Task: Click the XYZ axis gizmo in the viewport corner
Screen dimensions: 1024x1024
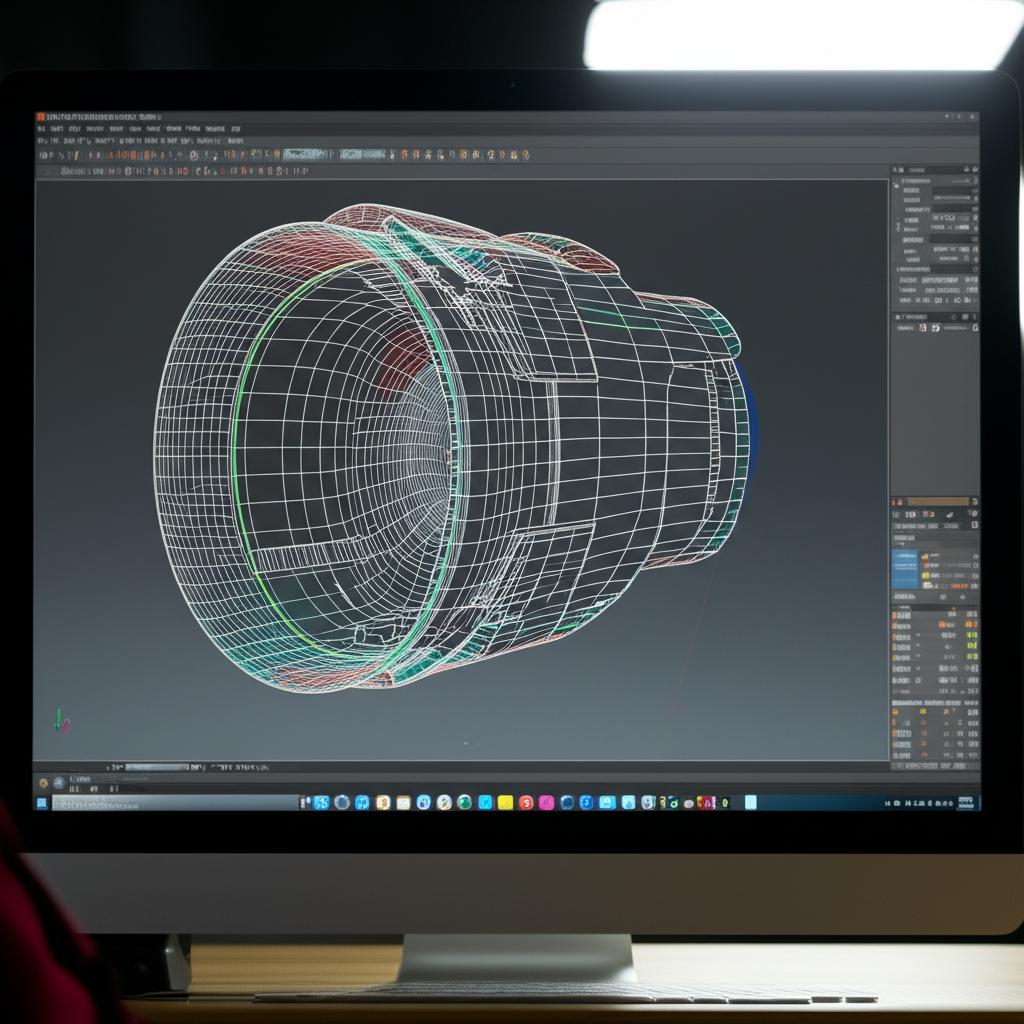Action: click(x=59, y=719)
